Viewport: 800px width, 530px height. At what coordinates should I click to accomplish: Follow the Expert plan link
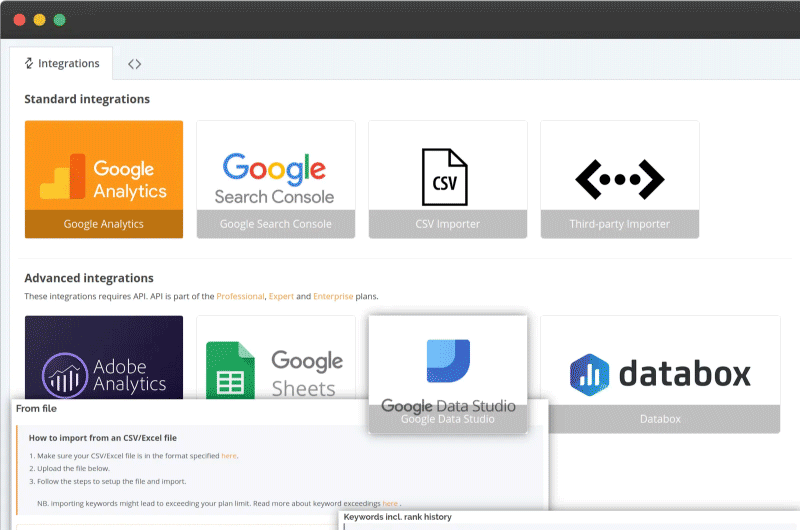pos(281,296)
